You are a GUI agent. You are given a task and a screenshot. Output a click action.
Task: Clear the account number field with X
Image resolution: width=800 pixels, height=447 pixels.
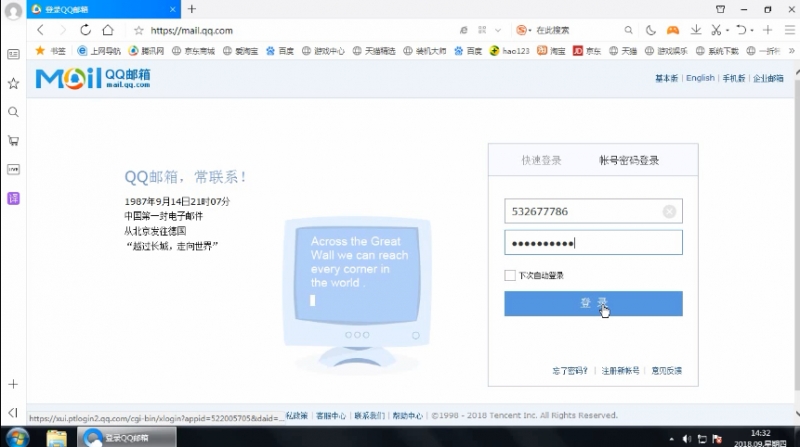[669, 211]
